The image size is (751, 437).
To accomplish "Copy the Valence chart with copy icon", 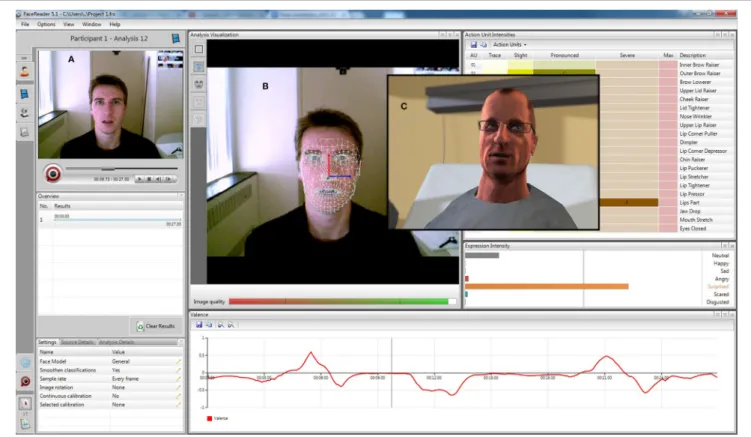I will pos(209,325).
